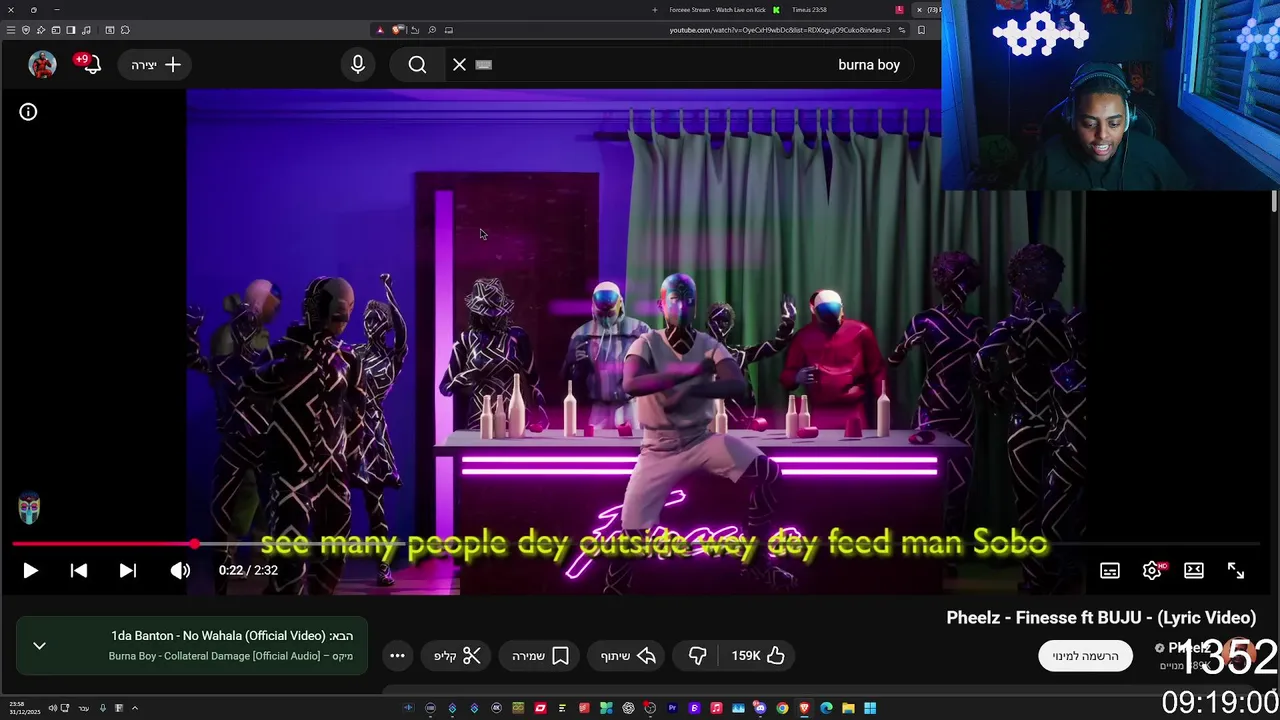
Task: Open a new browser tab
Action: tap(655, 10)
